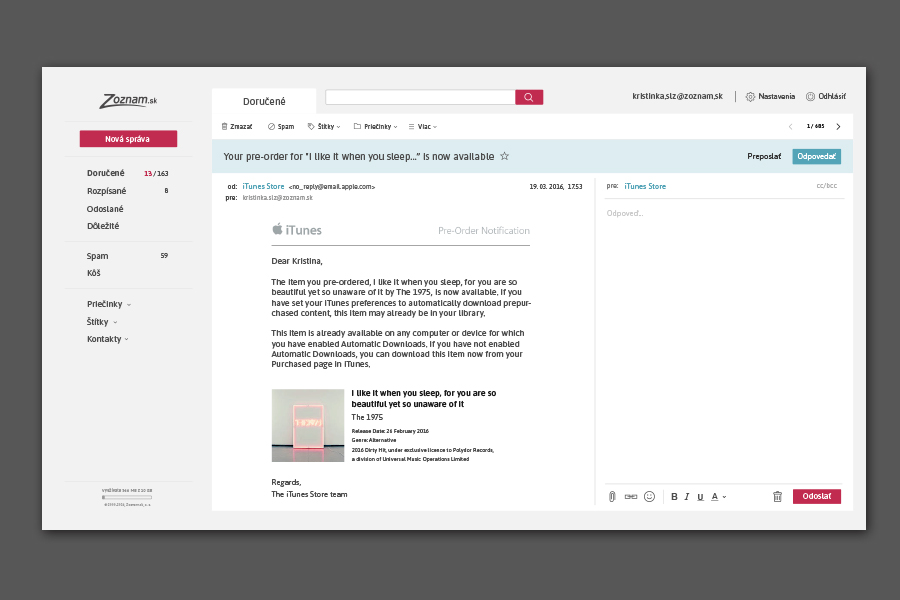900x600 pixels.
Task: Discard the reply with trash icon
Action: [777, 496]
